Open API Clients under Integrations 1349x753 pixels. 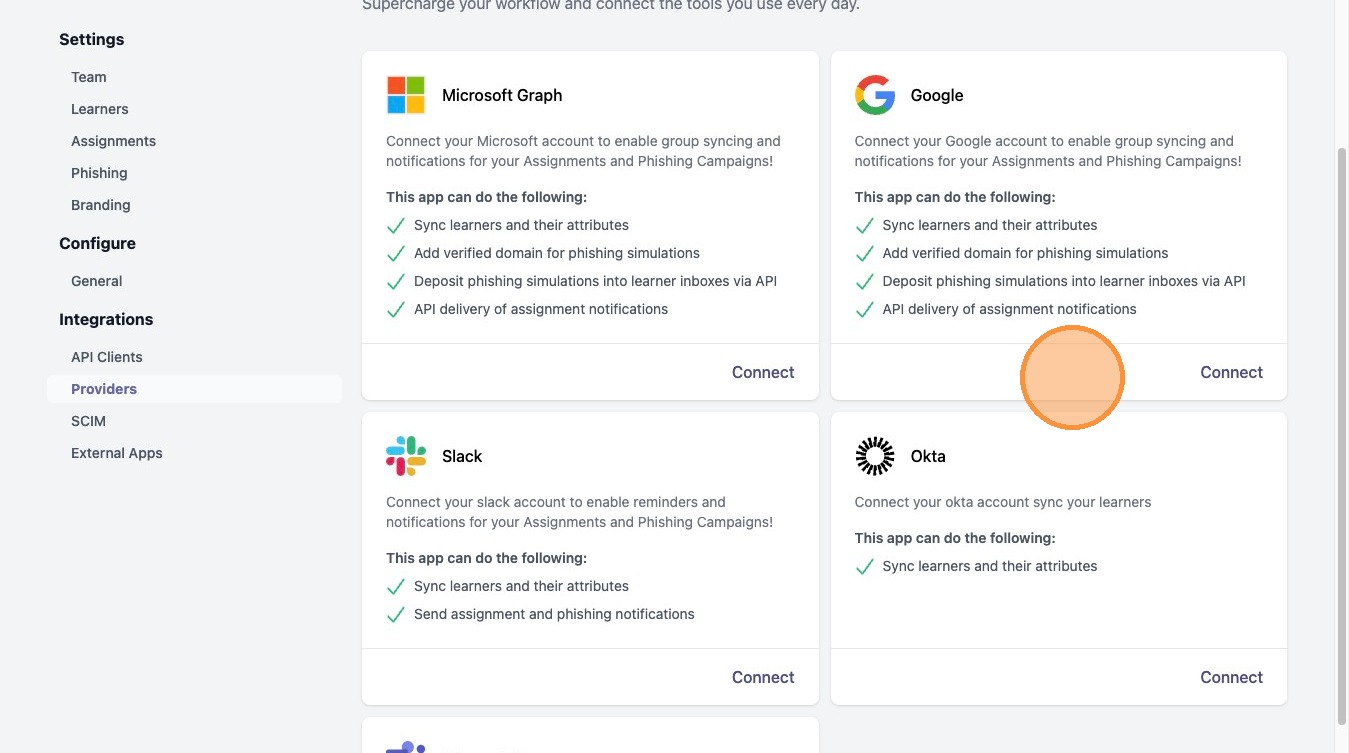tap(107, 357)
